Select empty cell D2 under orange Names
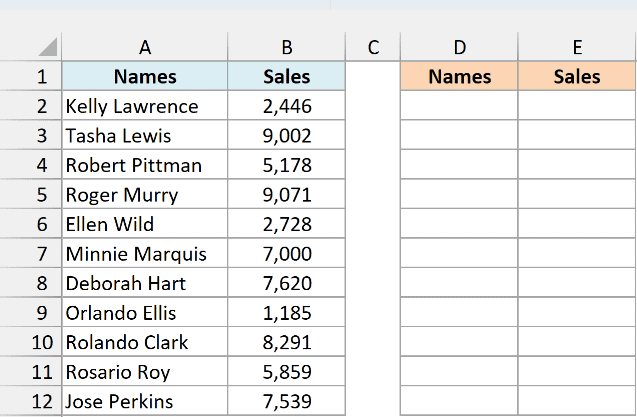 [x=459, y=106]
